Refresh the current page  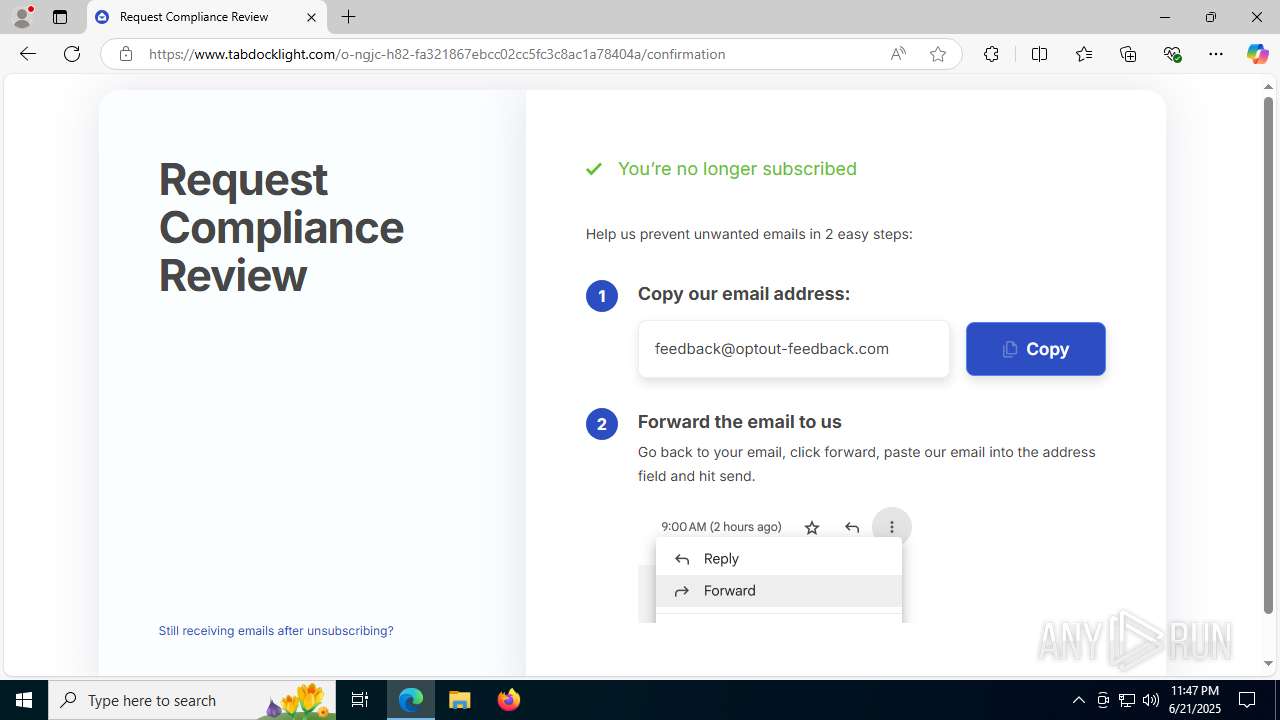[72, 54]
